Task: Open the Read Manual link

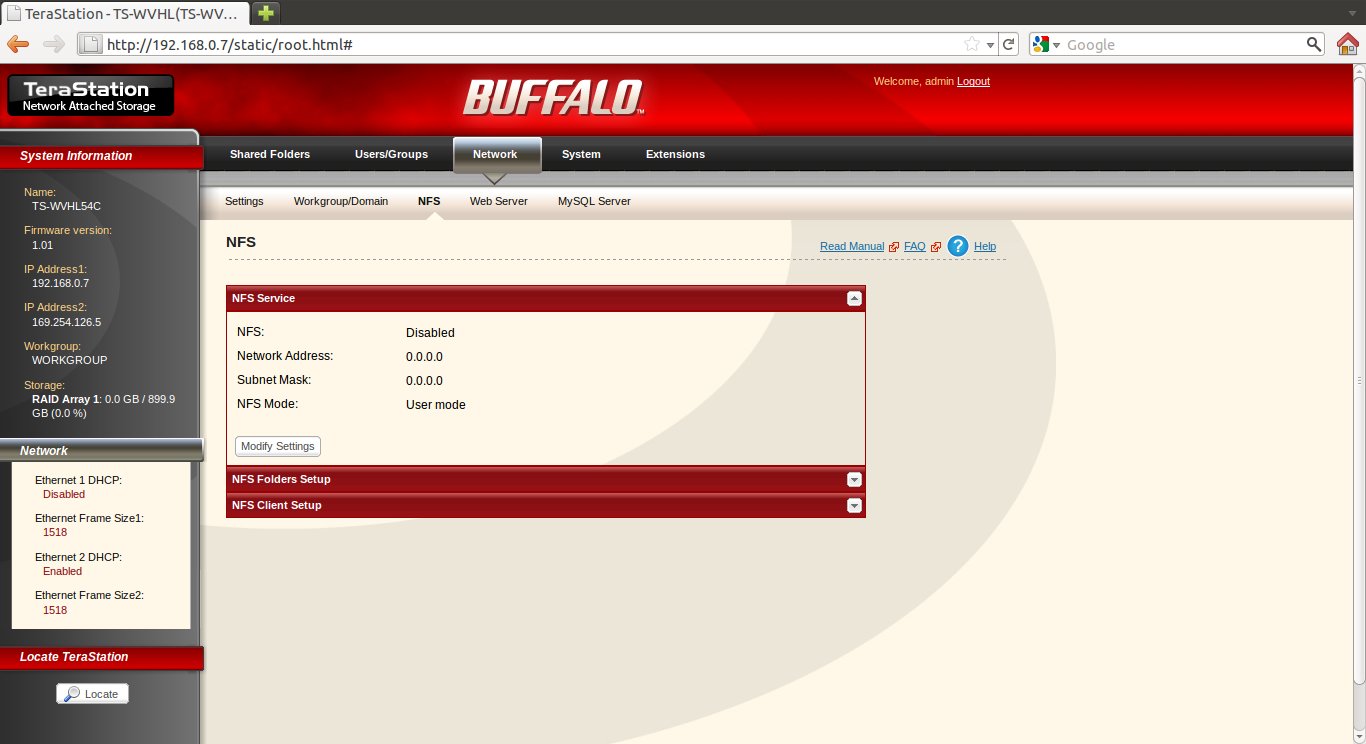Action: tap(852, 246)
